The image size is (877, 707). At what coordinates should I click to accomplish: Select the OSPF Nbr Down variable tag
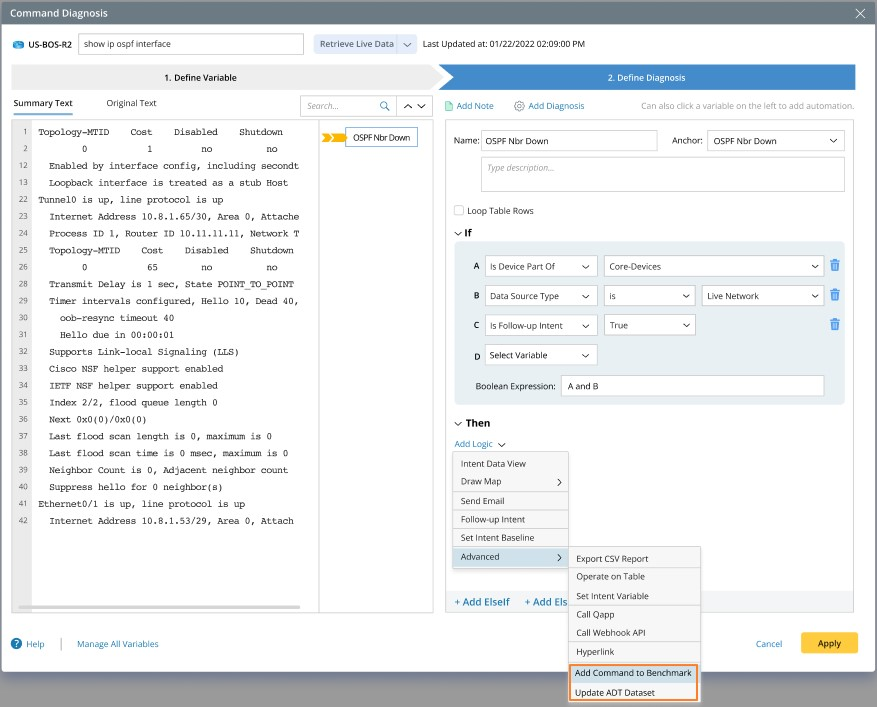(381, 138)
